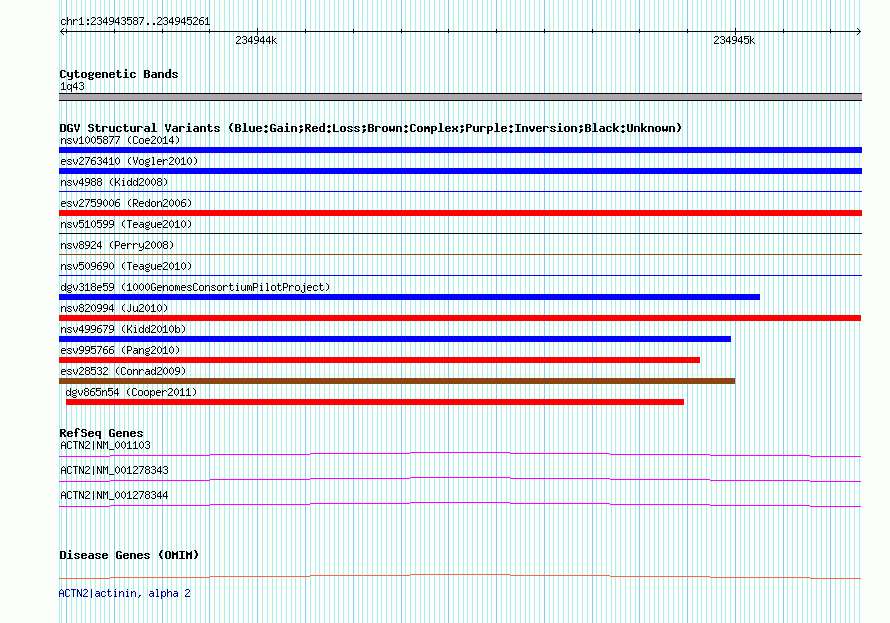Screen dimensions: 890x623
Task: Click the gray 1q43 cytogenetic band bar
Action: (x=460, y=97)
